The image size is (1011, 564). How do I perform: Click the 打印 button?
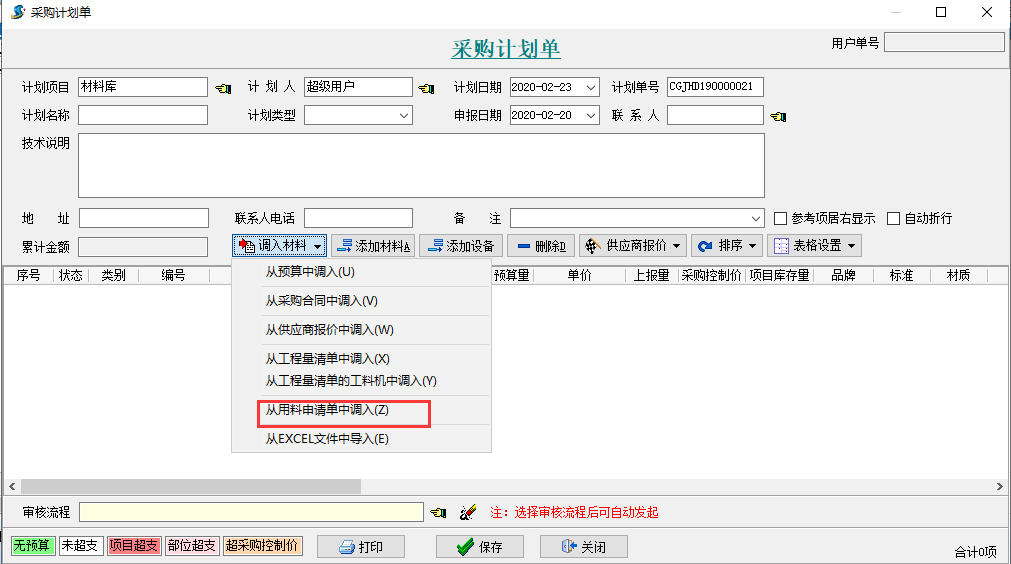click(x=360, y=547)
